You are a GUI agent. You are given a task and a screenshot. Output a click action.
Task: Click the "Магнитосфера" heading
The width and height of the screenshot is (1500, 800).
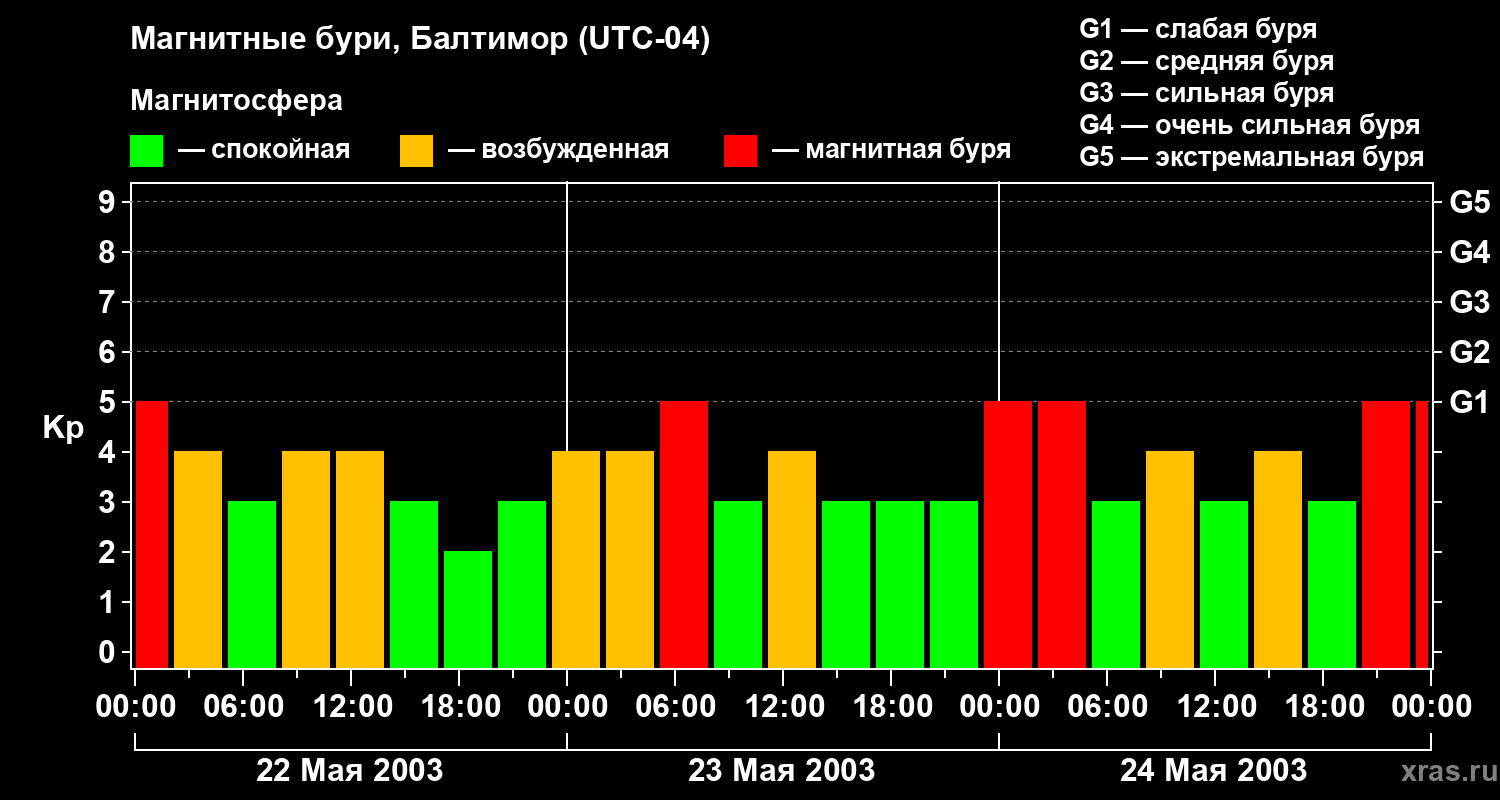(236, 101)
